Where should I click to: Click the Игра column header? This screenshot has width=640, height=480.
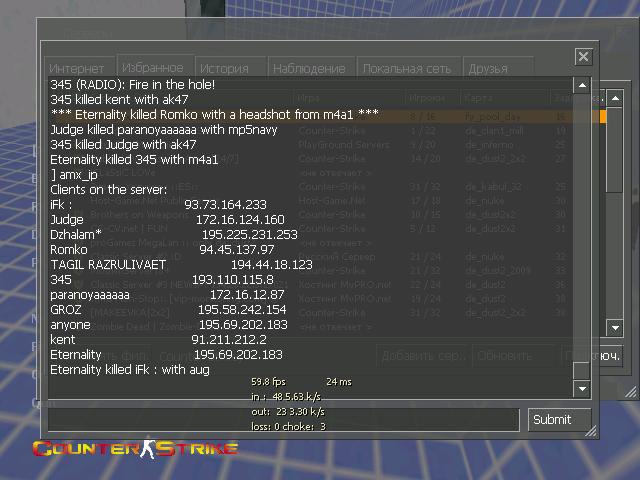point(349,98)
